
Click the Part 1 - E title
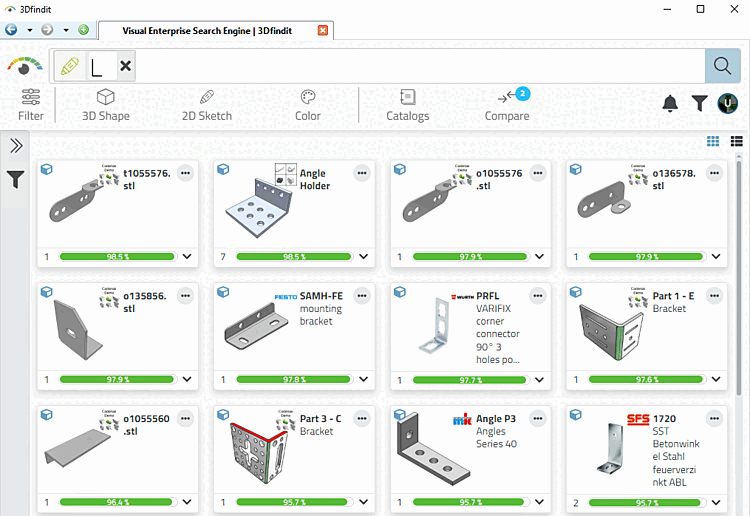click(673, 296)
